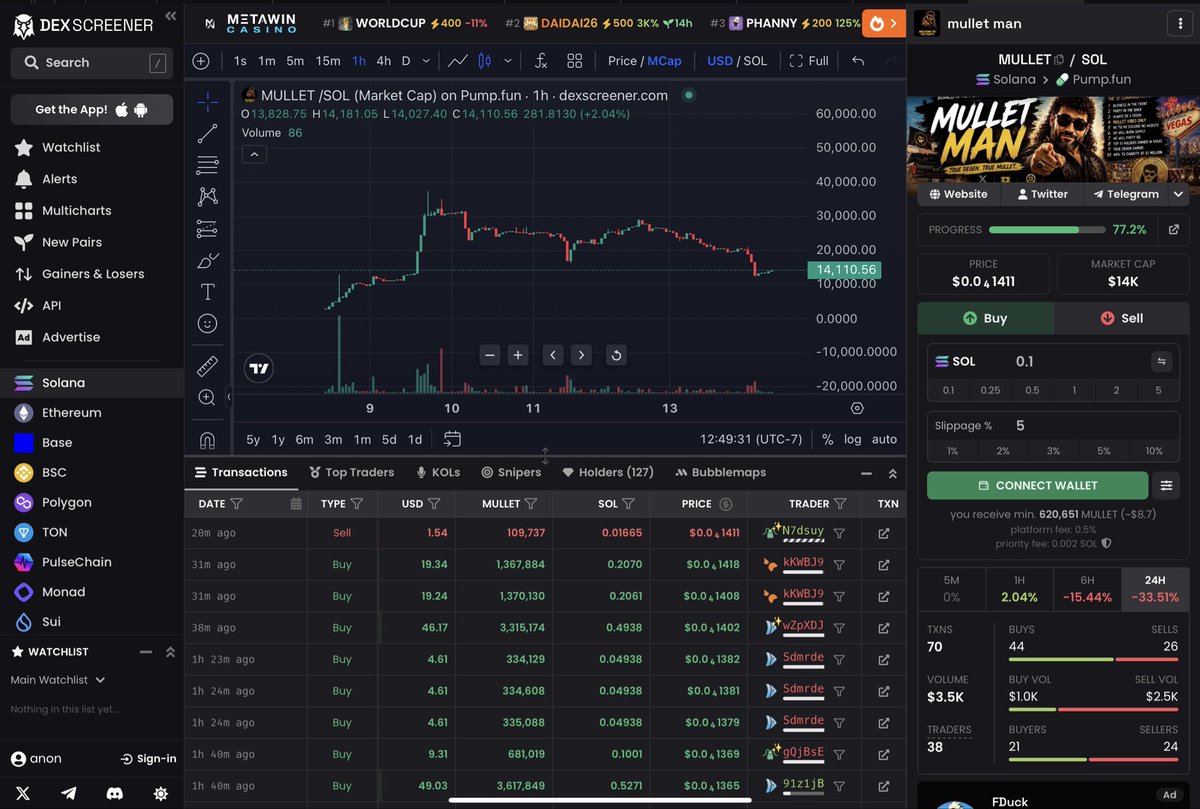Screen dimensions: 1200x809
Task: Open chart settings gear on the price axis
Action: coord(857,408)
